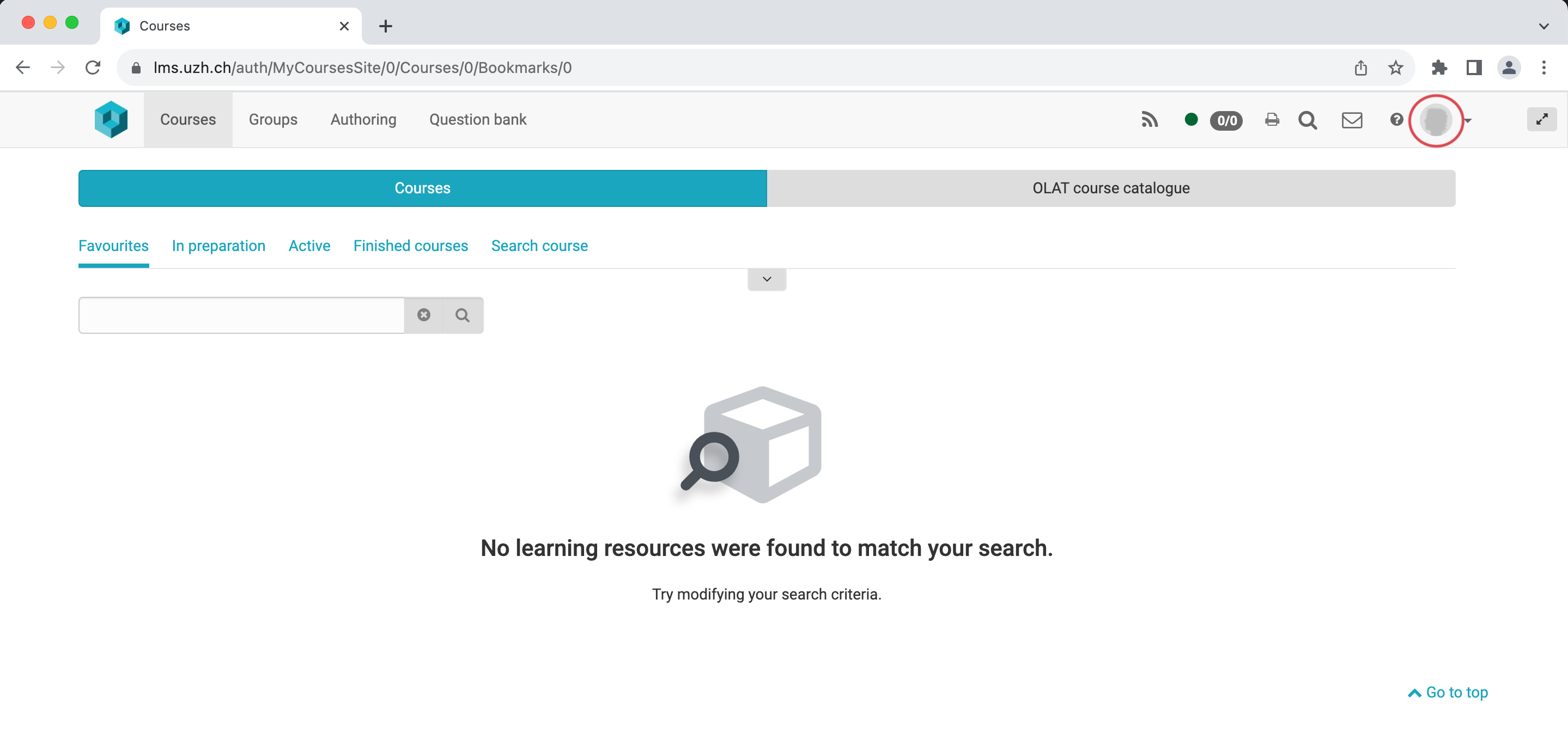Select the Favourites tab
Image resolution: width=1568 pixels, height=746 pixels.
114,246
